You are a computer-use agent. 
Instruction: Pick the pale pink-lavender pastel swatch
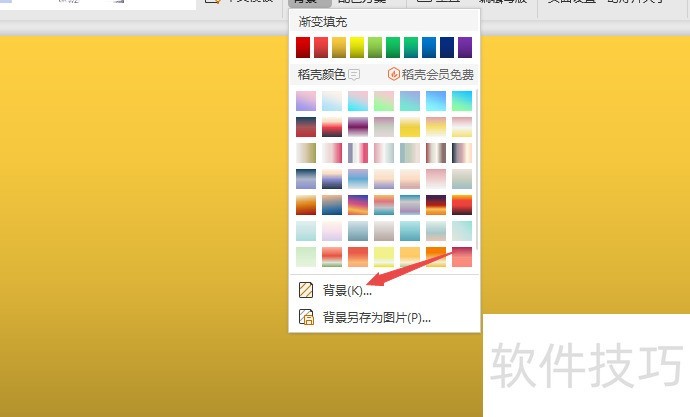pyautogui.click(x=332, y=230)
